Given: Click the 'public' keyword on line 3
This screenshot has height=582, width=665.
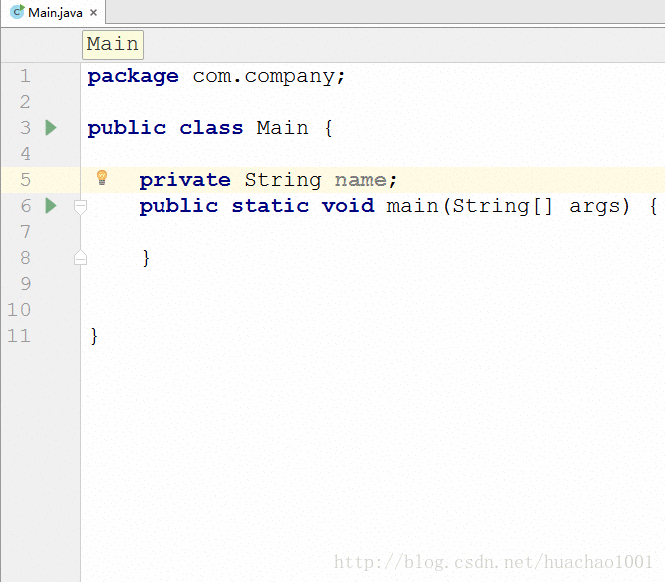Looking at the screenshot, I should [x=126, y=128].
